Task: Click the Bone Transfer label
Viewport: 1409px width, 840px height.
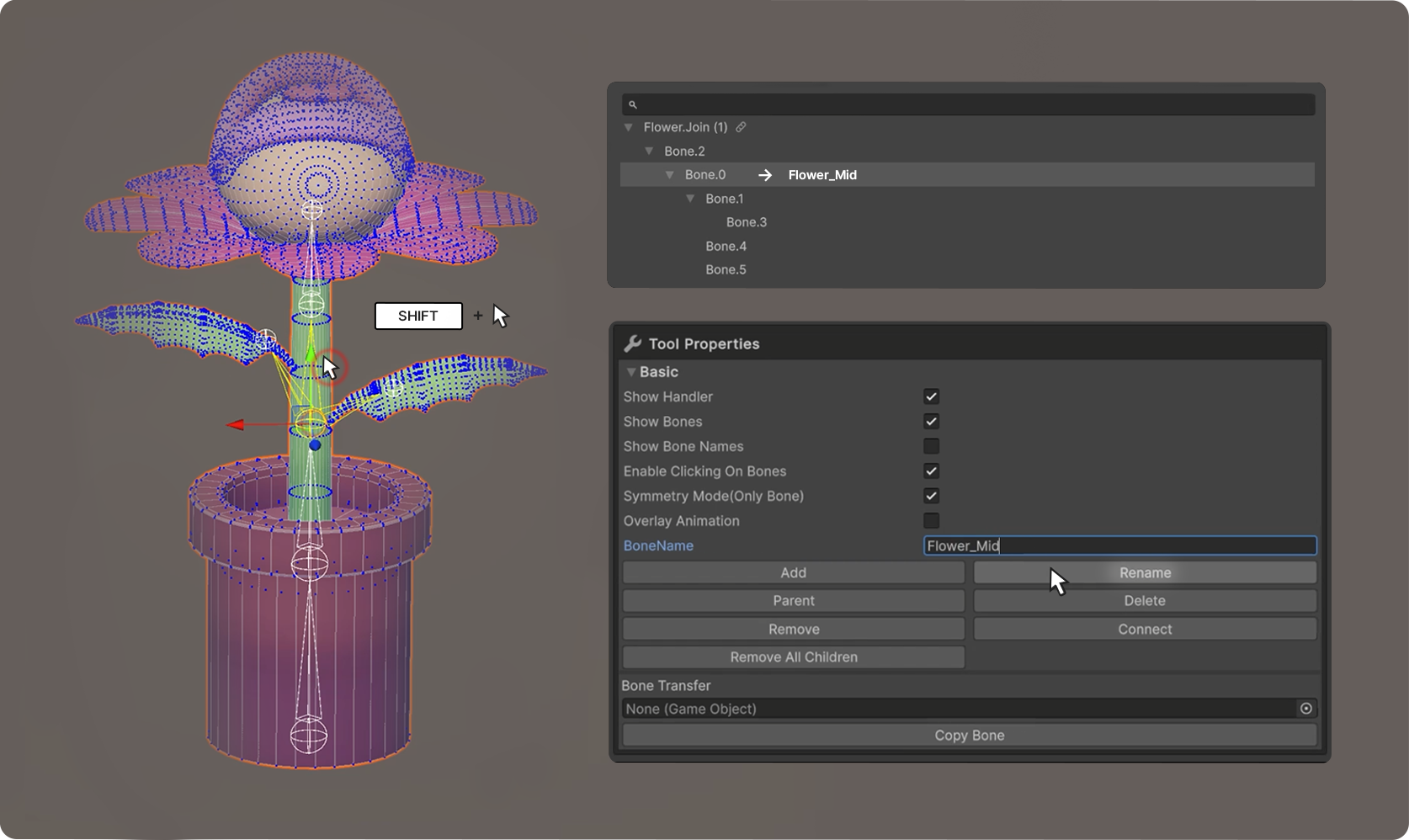Action: point(666,685)
